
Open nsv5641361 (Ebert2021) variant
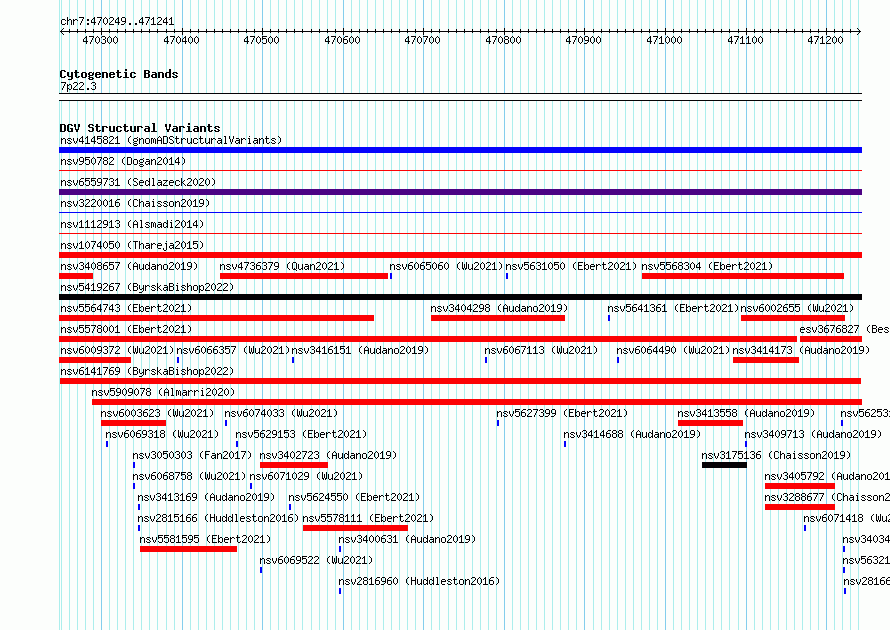coord(673,308)
